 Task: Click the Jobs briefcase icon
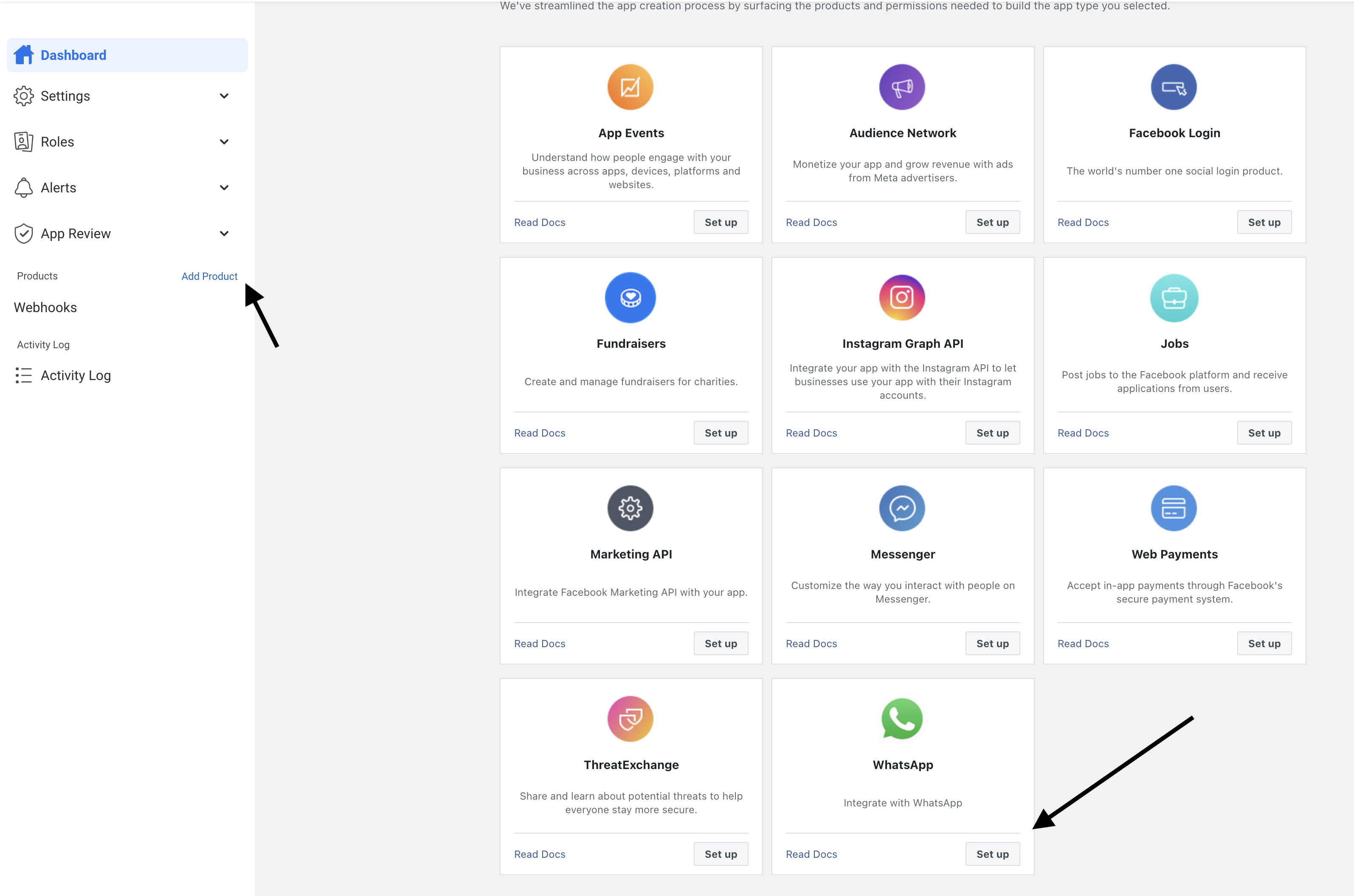pyautogui.click(x=1174, y=298)
